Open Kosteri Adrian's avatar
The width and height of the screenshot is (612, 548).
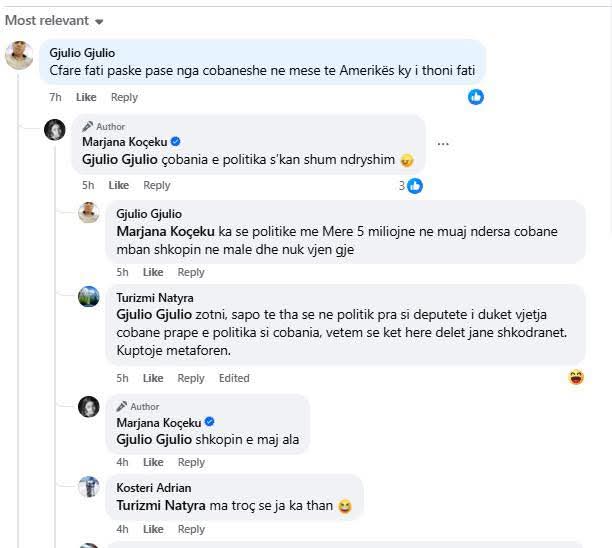(x=89, y=487)
